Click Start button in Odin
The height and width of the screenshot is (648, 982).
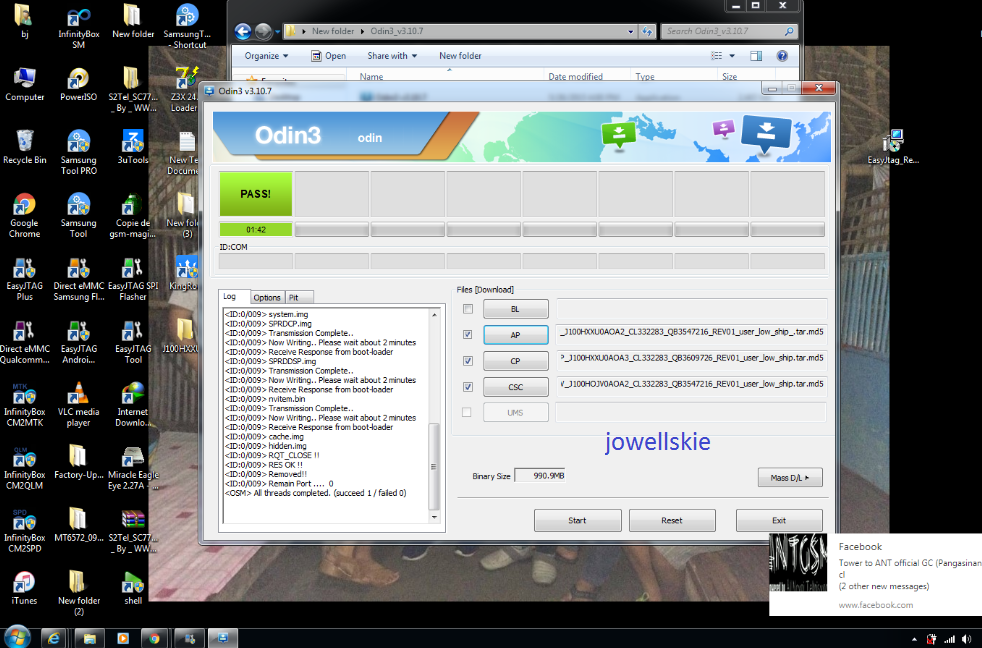(x=577, y=520)
